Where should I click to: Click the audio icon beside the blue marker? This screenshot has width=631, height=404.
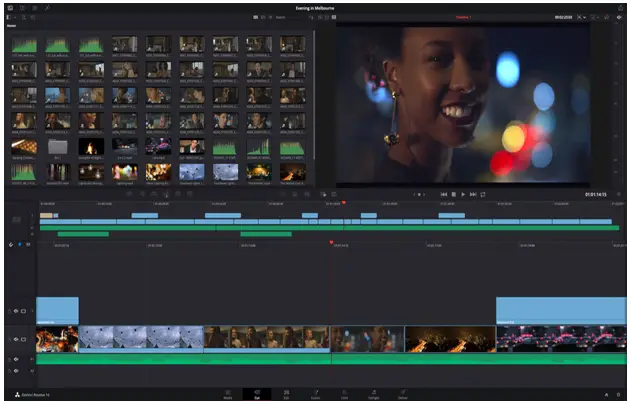click(x=28, y=244)
